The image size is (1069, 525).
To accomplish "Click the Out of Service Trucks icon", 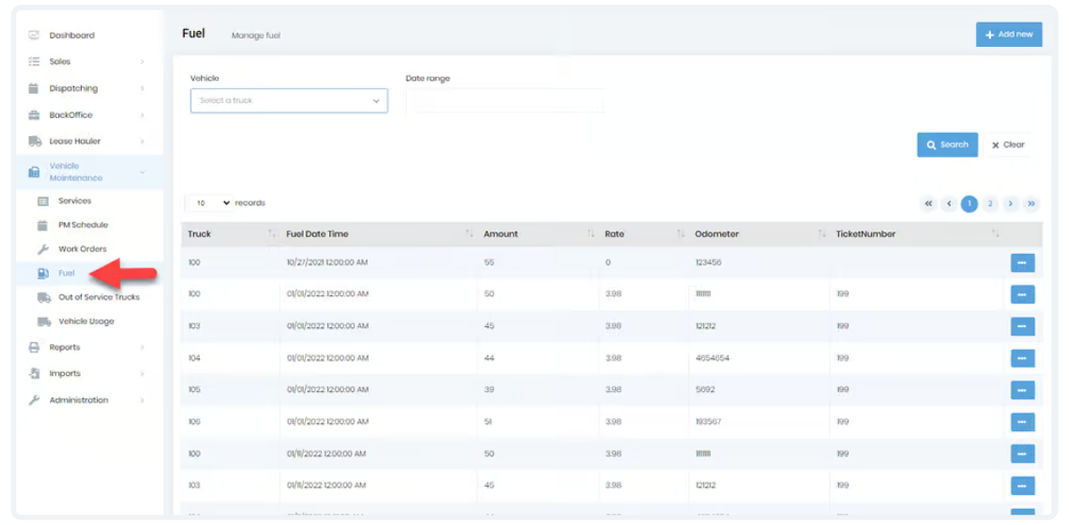I will point(44,297).
